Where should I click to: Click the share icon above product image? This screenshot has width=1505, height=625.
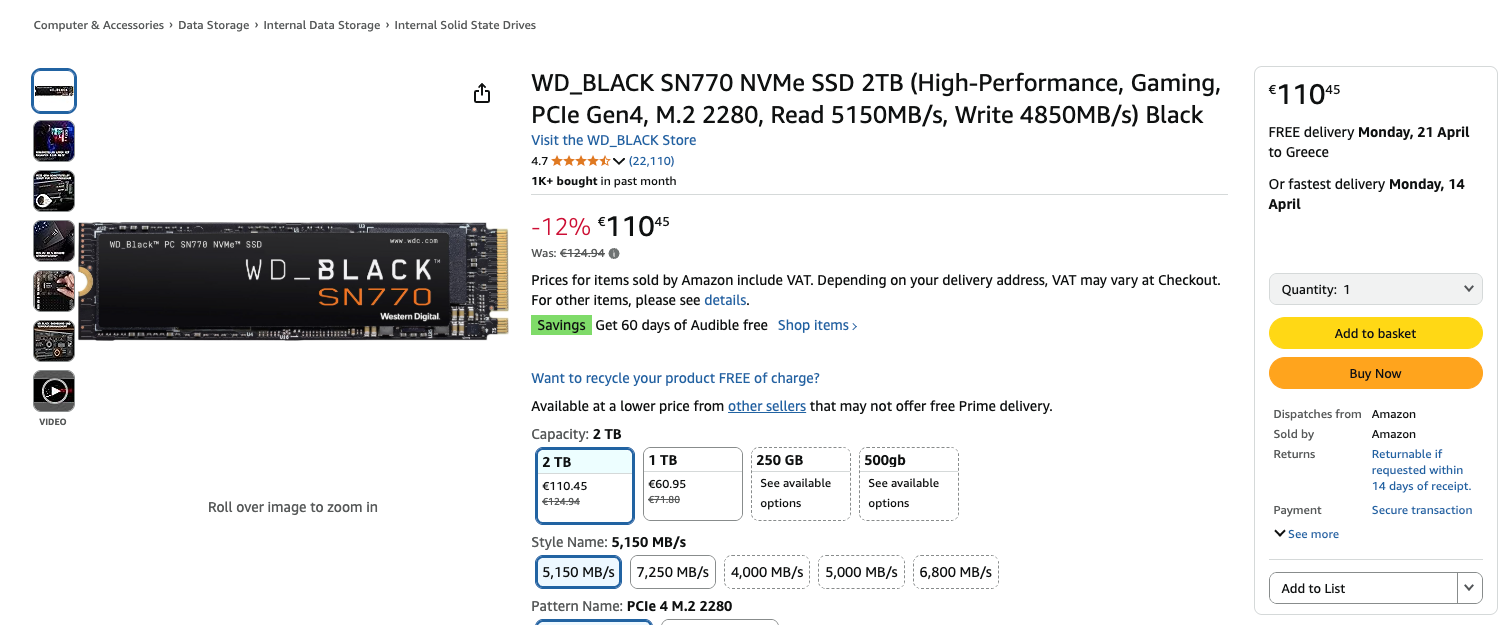482,93
